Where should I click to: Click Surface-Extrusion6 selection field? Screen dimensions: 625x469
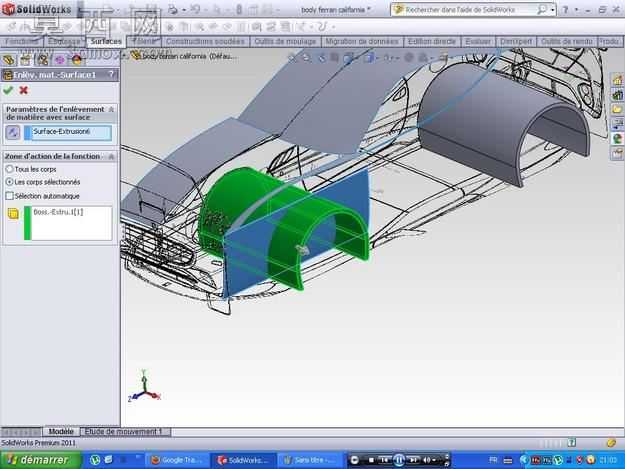pyautogui.click(x=67, y=133)
